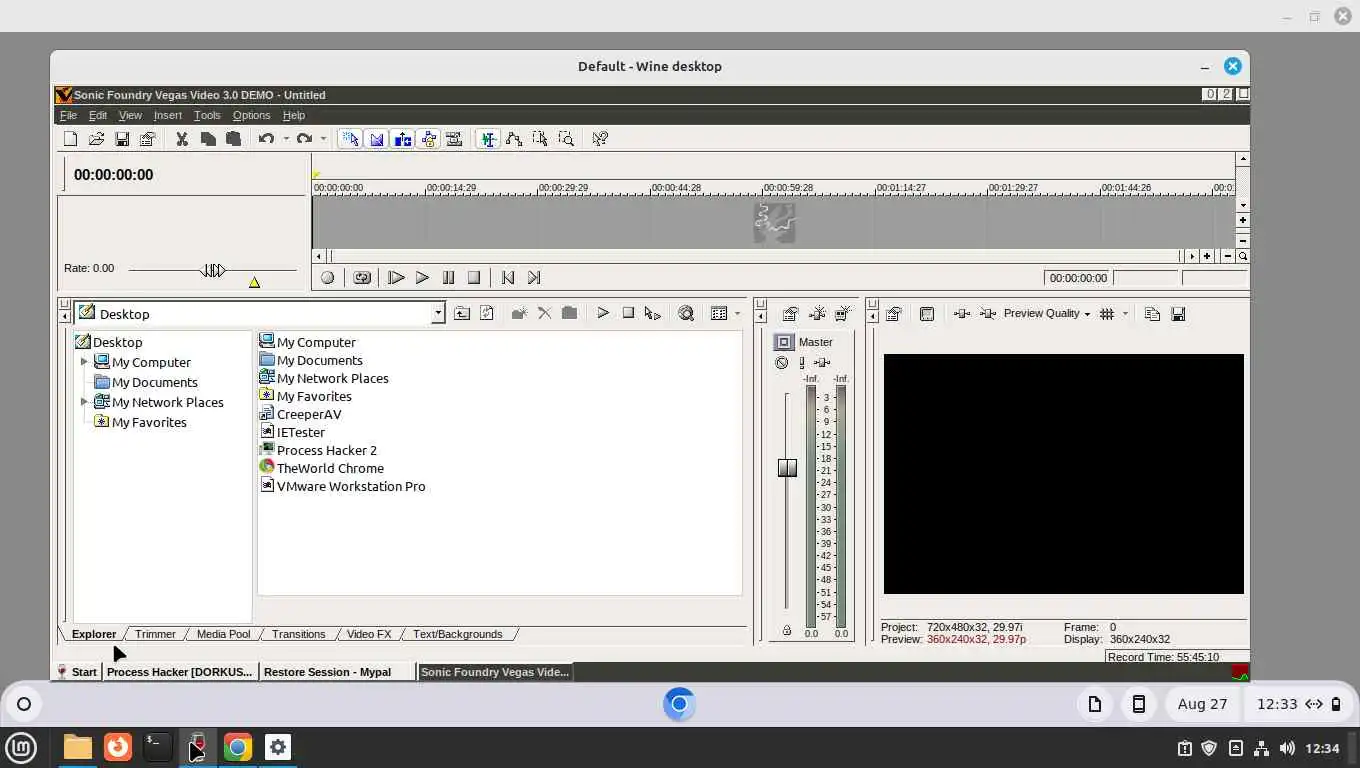Toggle Loop Playback button
This screenshot has width=1360, height=768.
[x=362, y=278]
